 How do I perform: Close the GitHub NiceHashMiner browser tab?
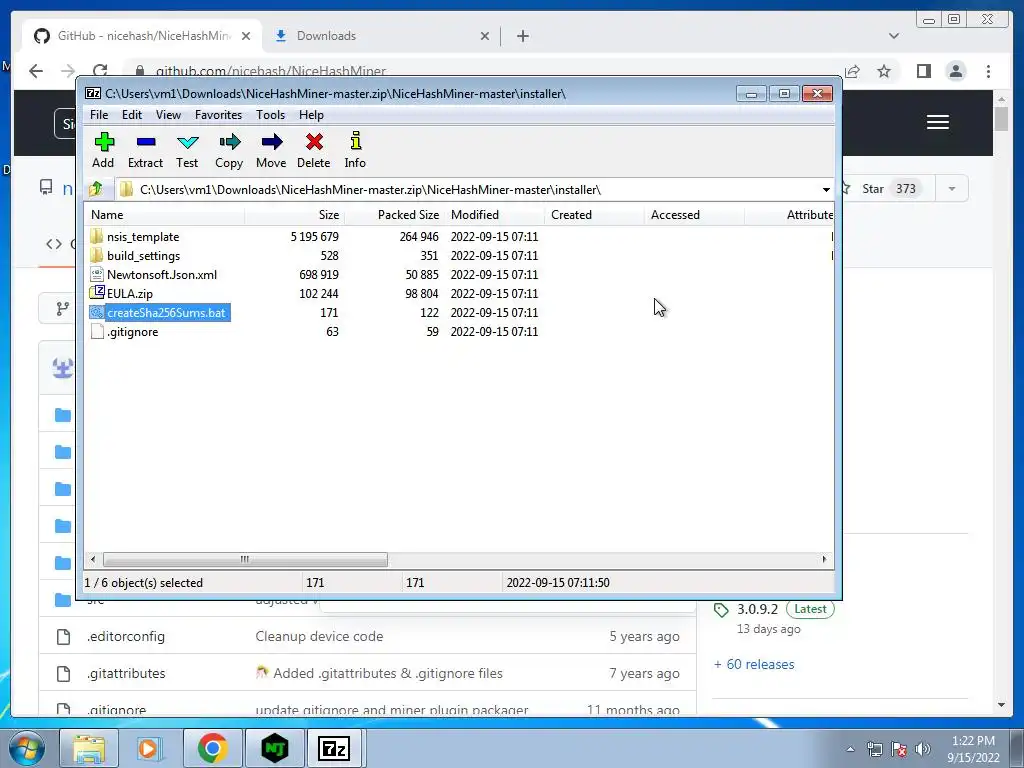coord(246,36)
